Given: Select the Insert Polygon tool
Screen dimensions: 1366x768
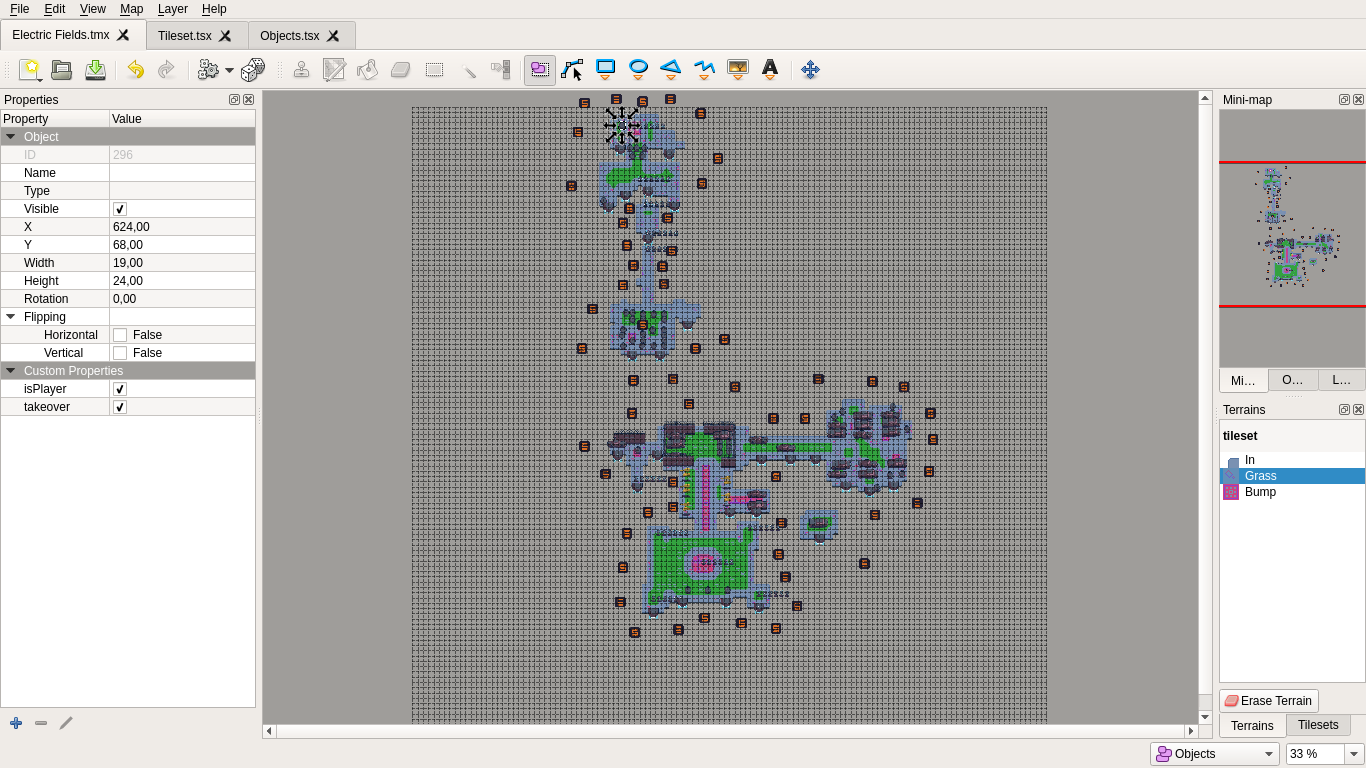Looking at the screenshot, I should (671, 69).
